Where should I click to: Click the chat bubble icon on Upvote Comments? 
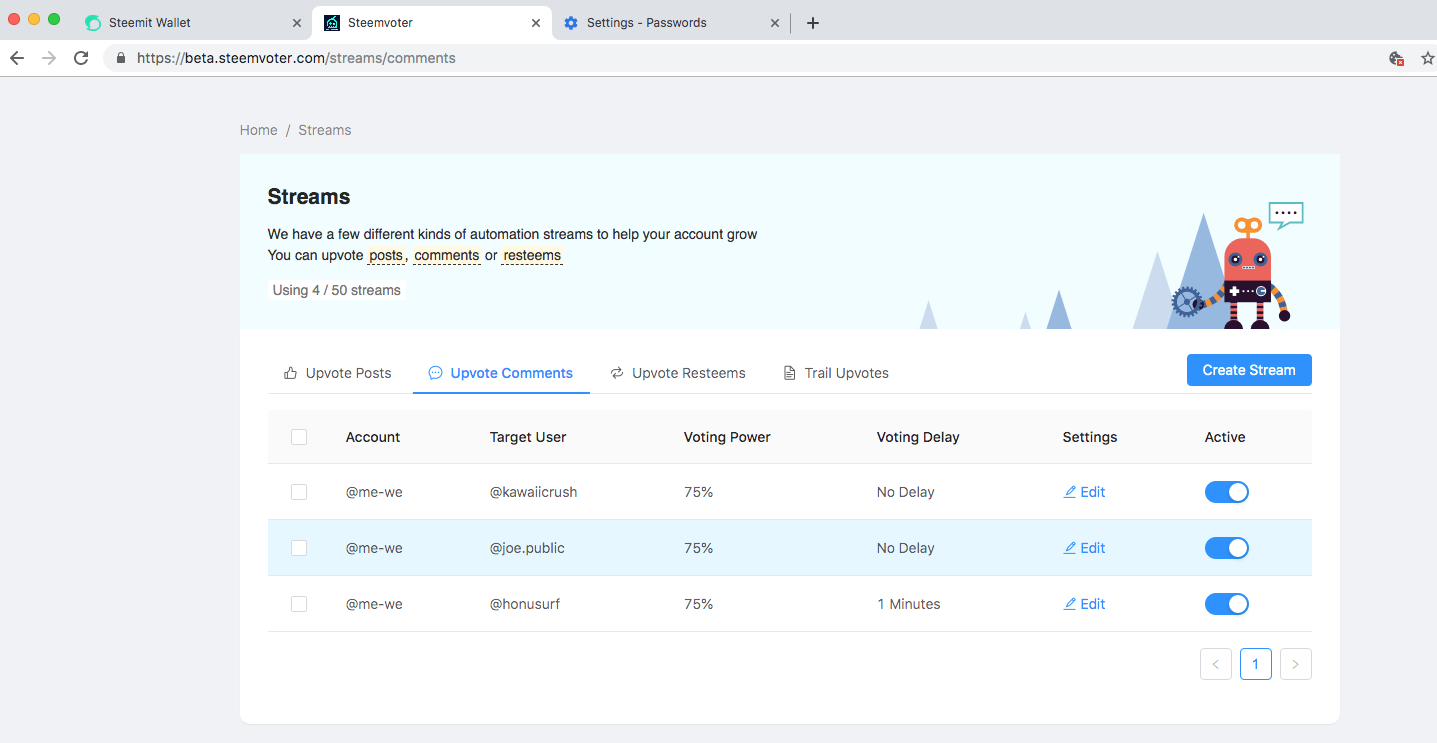[x=435, y=373]
